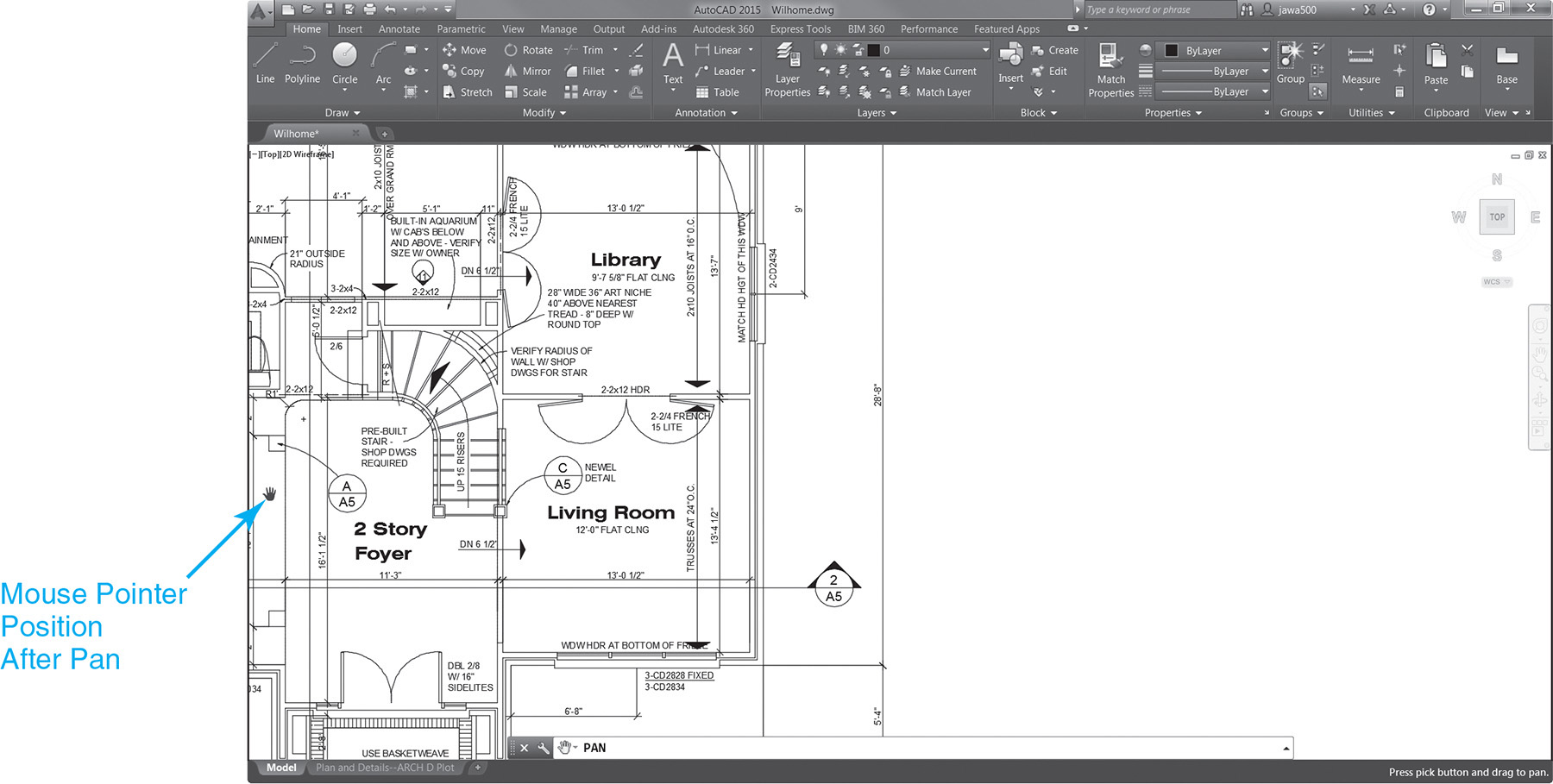Click the block Edit button

1049,71
